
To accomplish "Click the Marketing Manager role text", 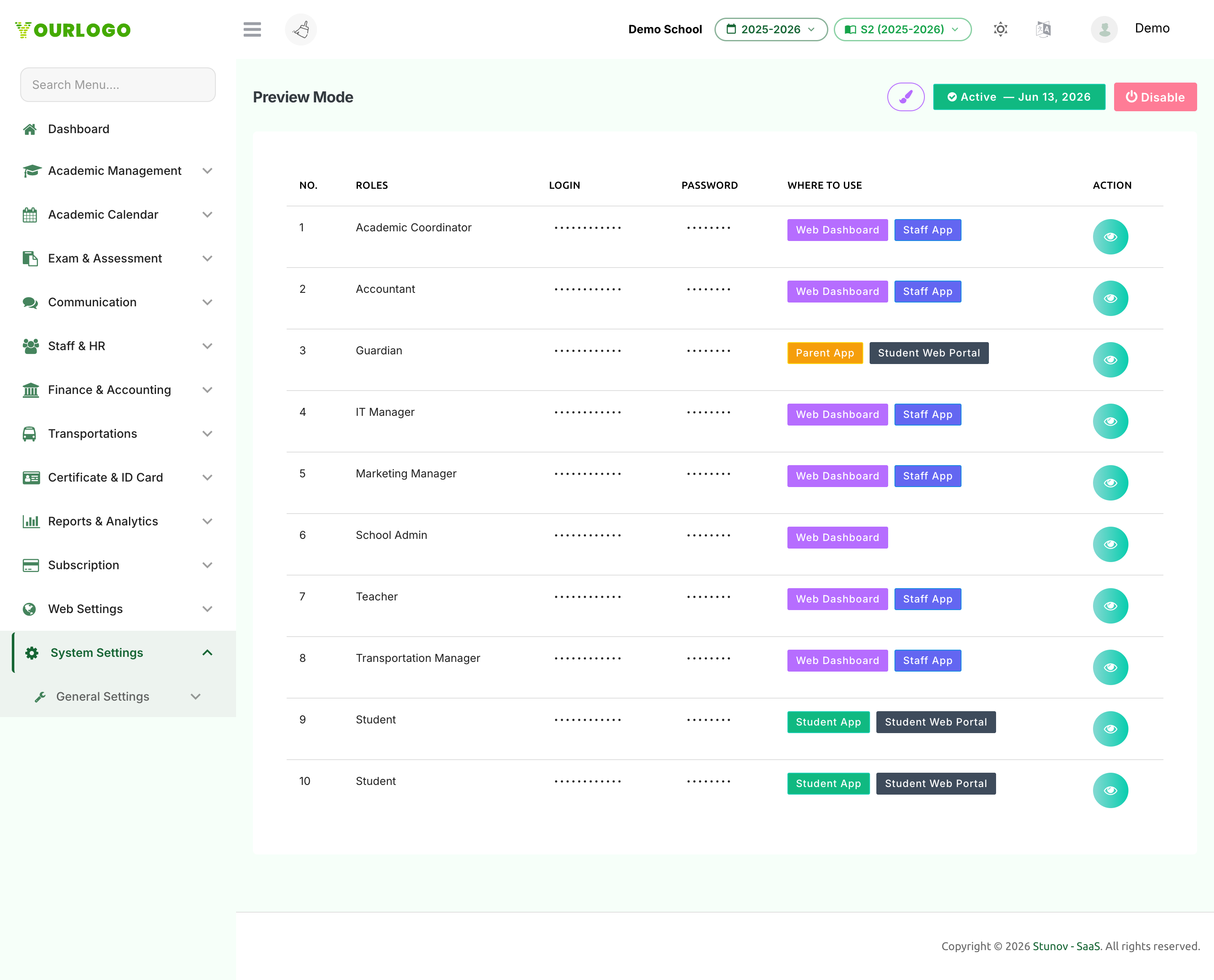I will 406,474.
